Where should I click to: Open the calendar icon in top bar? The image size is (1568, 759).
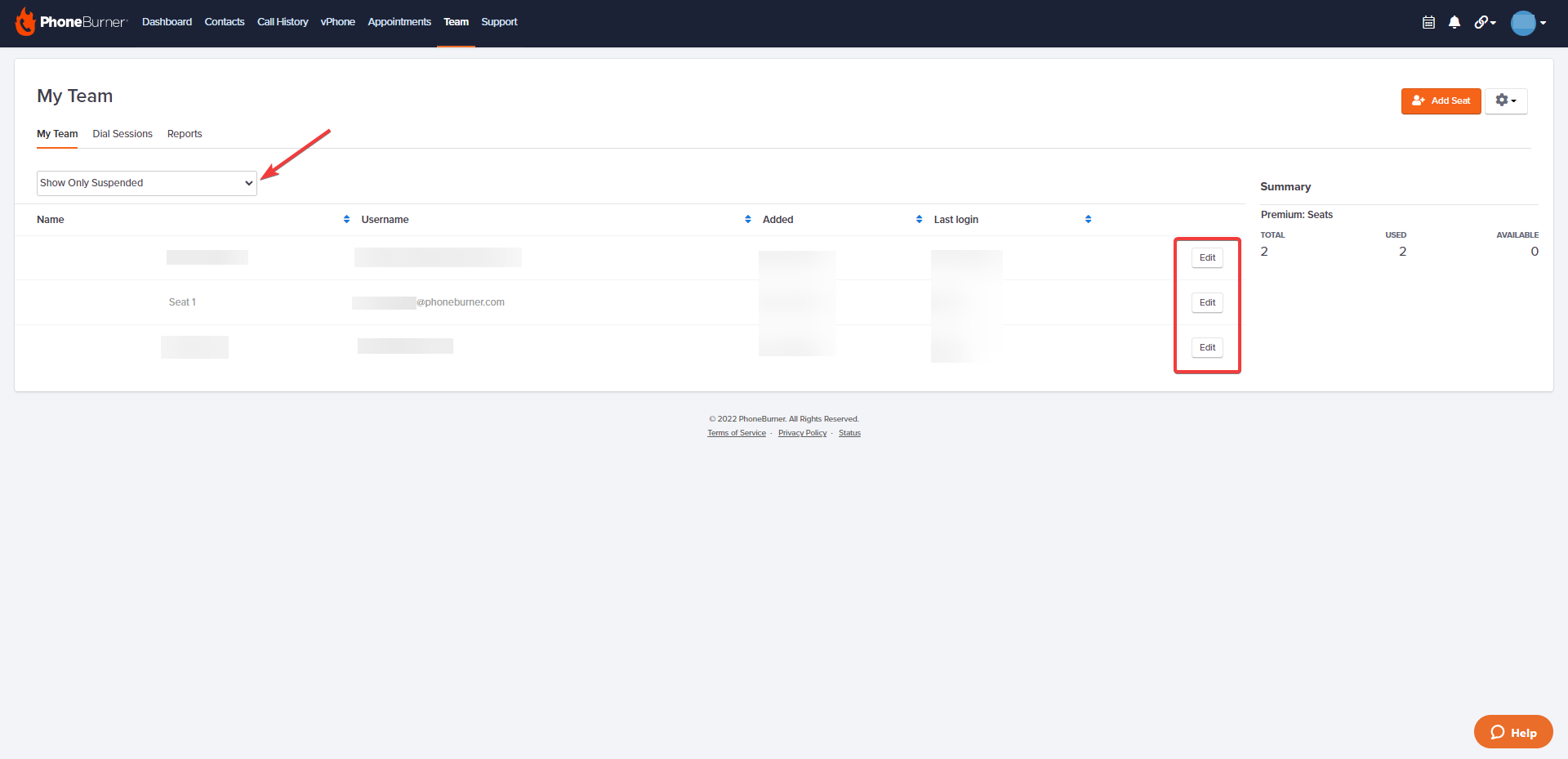(1428, 23)
